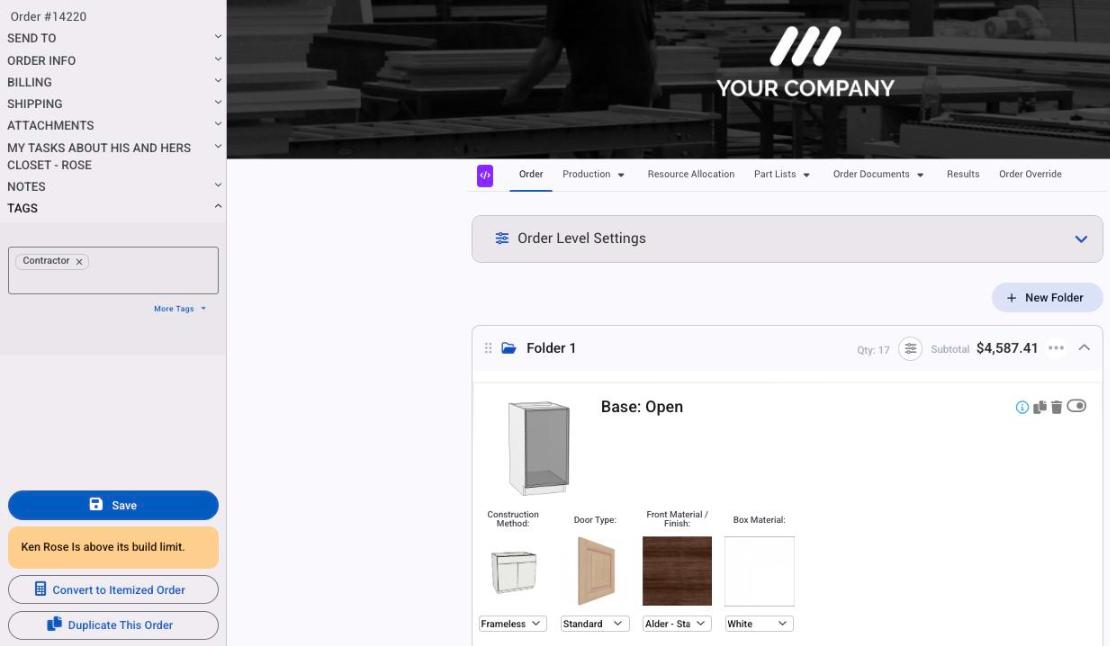Expand the SEND TO section
Viewport: 1110px width, 646px height.
(218, 37)
